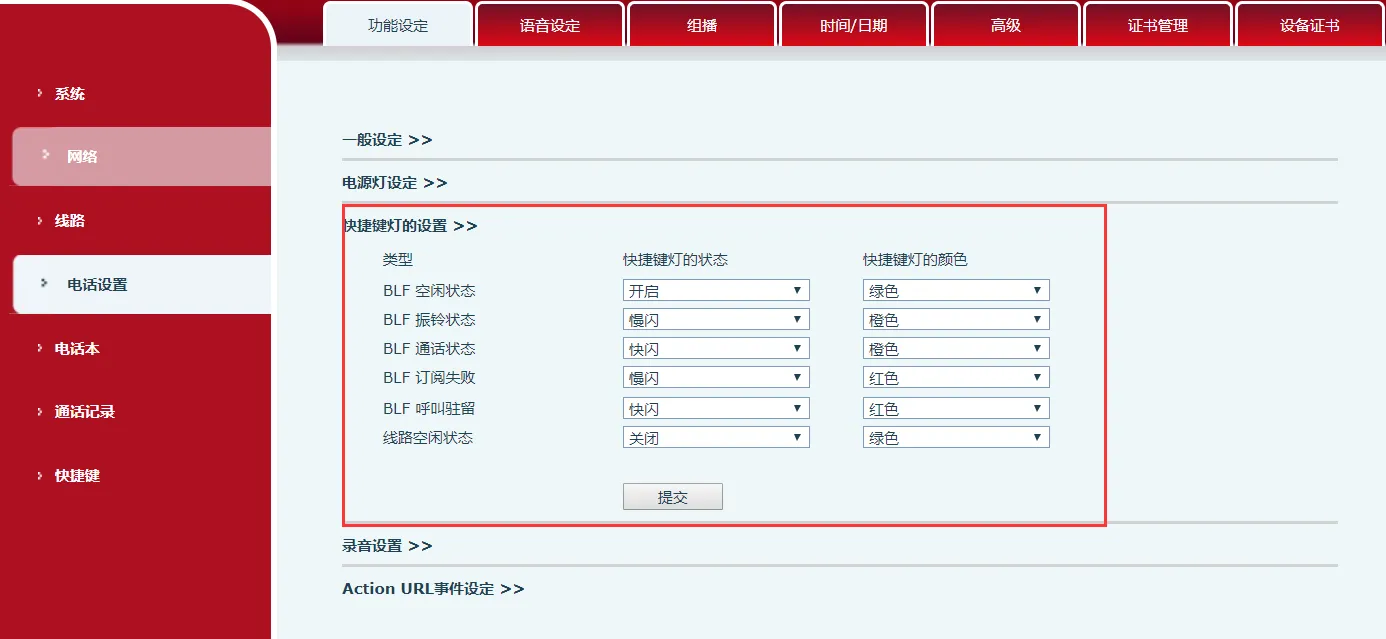Click the 提交 submit button
Image resolution: width=1386 pixels, height=639 pixels.
click(x=672, y=497)
